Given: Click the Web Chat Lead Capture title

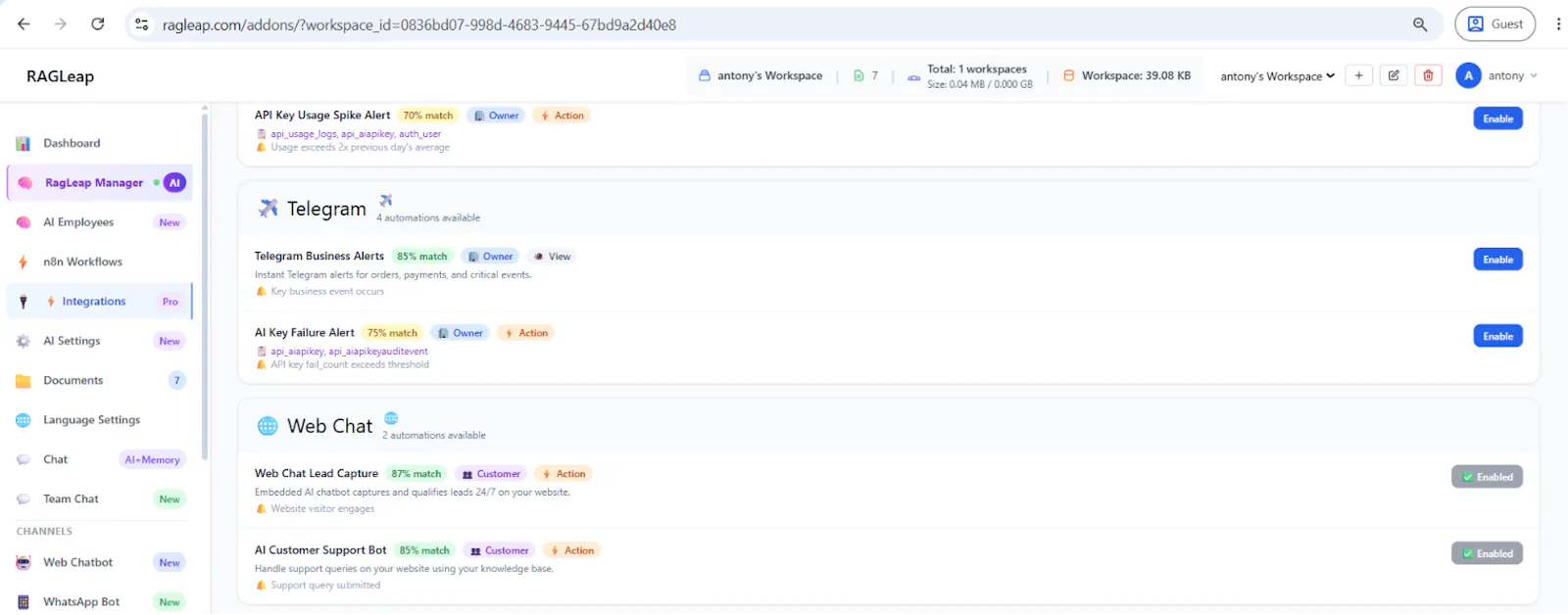Looking at the screenshot, I should [x=317, y=473].
